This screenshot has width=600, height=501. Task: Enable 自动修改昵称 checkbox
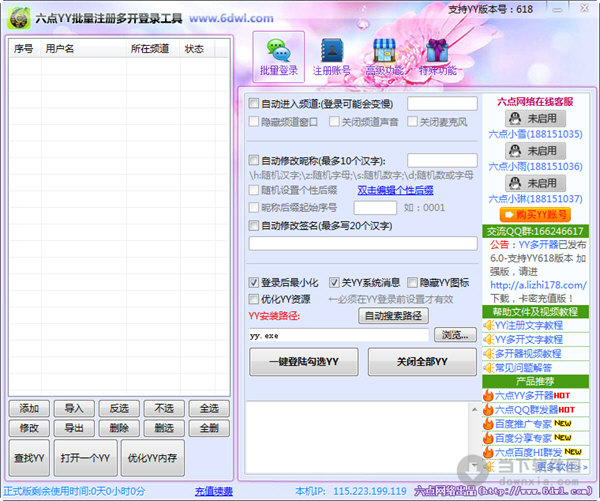pyautogui.click(x=253, y=160)
